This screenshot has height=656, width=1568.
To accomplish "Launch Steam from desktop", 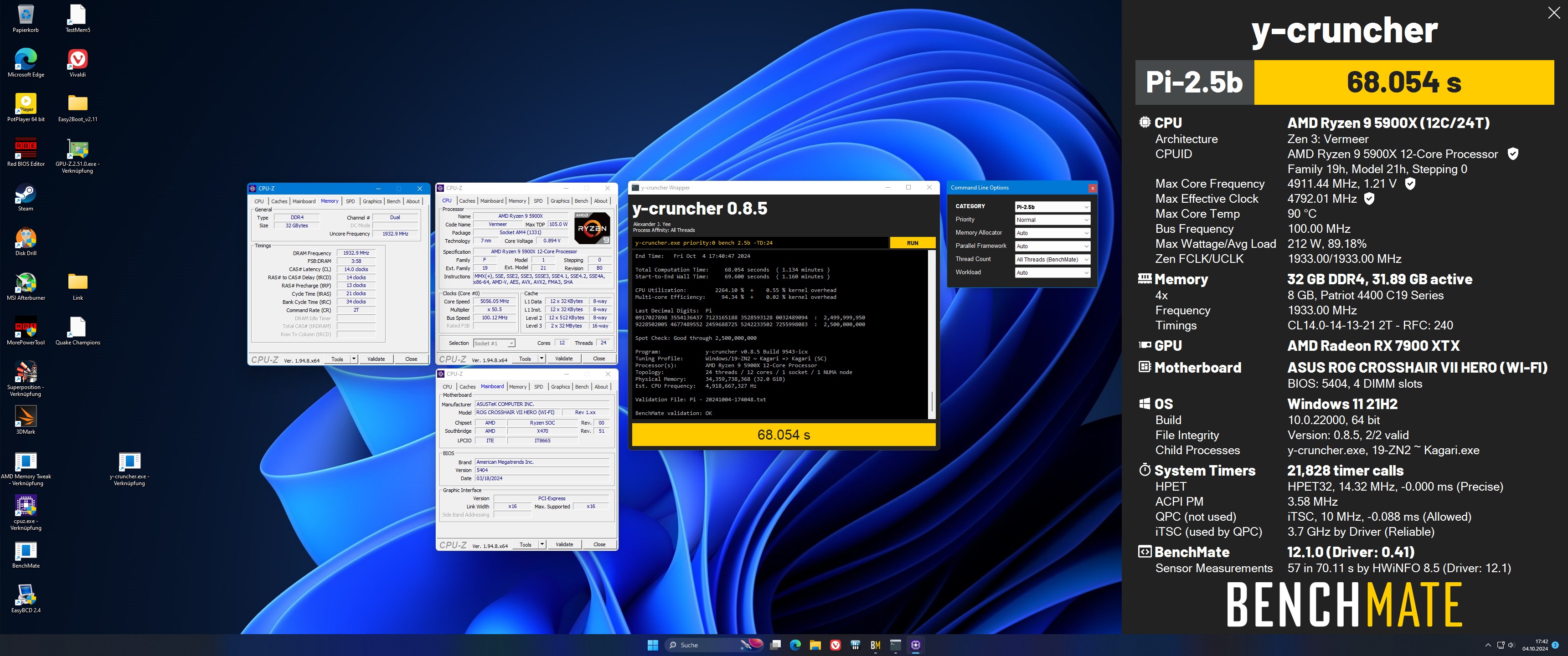I will click(26, 197).
